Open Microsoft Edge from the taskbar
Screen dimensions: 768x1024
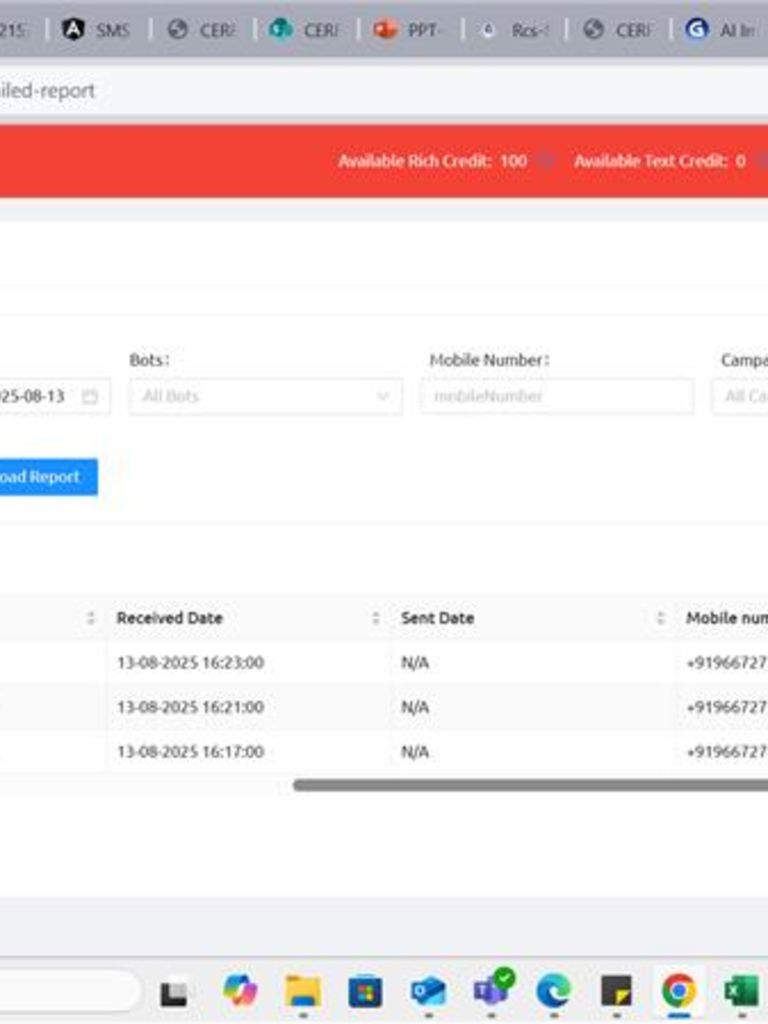553,991
